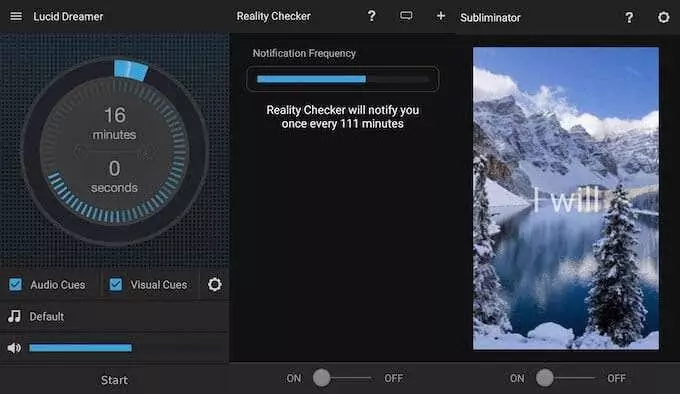680x394 pixels.
Task: Click the Reality Checker message bubble icon
Action: [406, 16]
